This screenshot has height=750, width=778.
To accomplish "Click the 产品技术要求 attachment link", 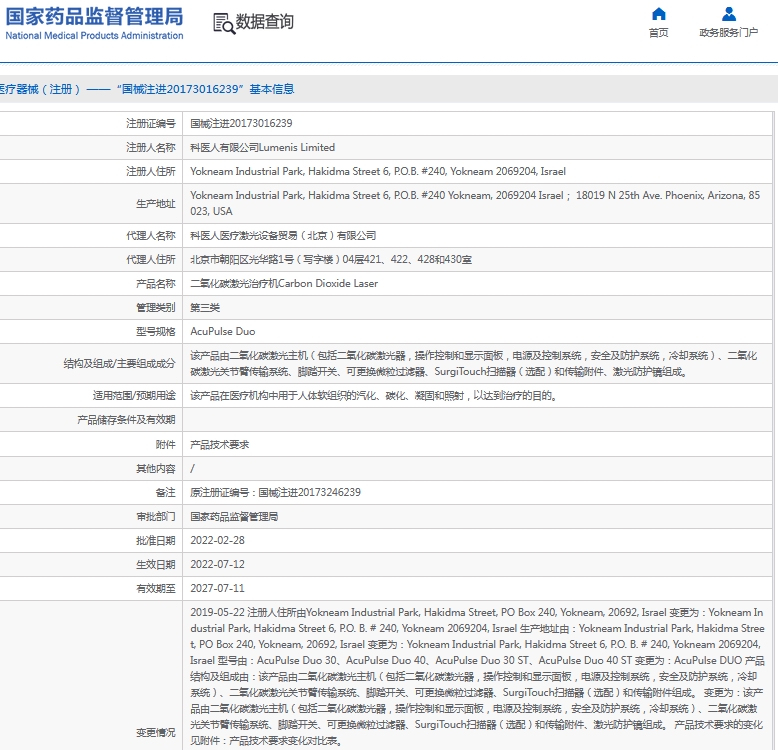I will point(219,444).
